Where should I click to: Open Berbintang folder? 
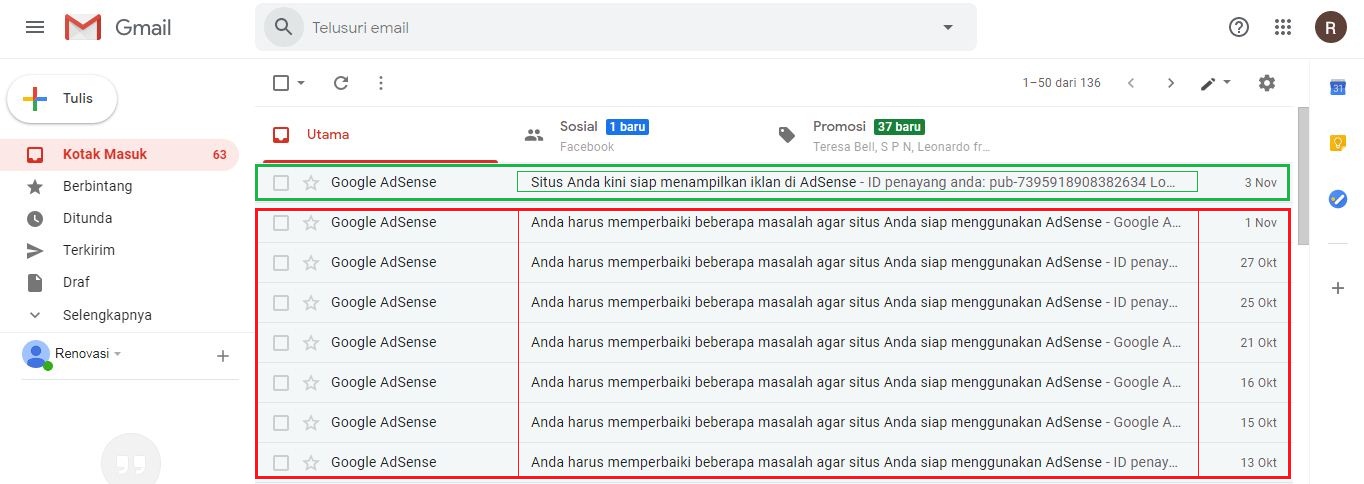point(120,186)
